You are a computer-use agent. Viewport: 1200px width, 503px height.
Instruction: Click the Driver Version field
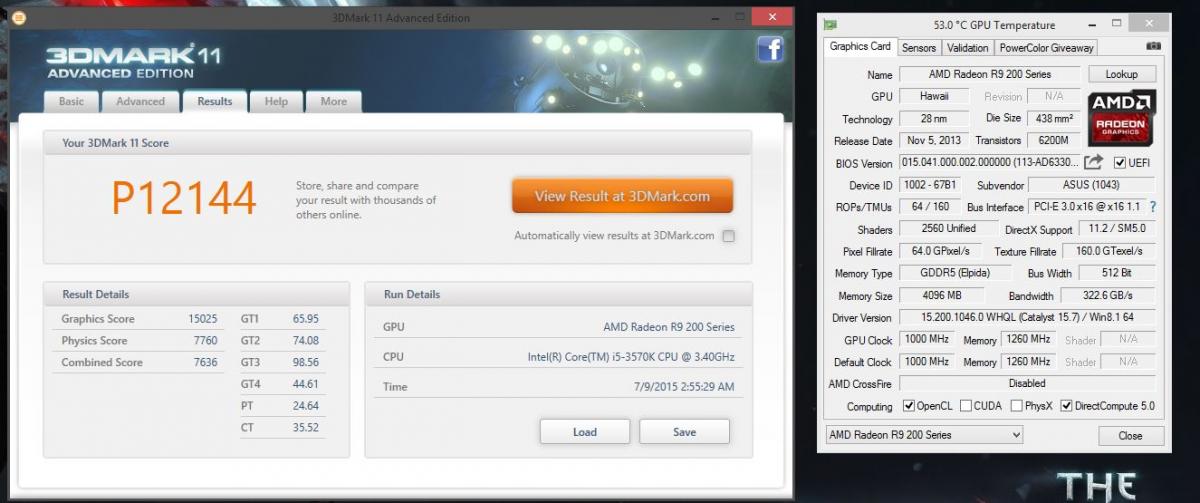[1027, 317]
